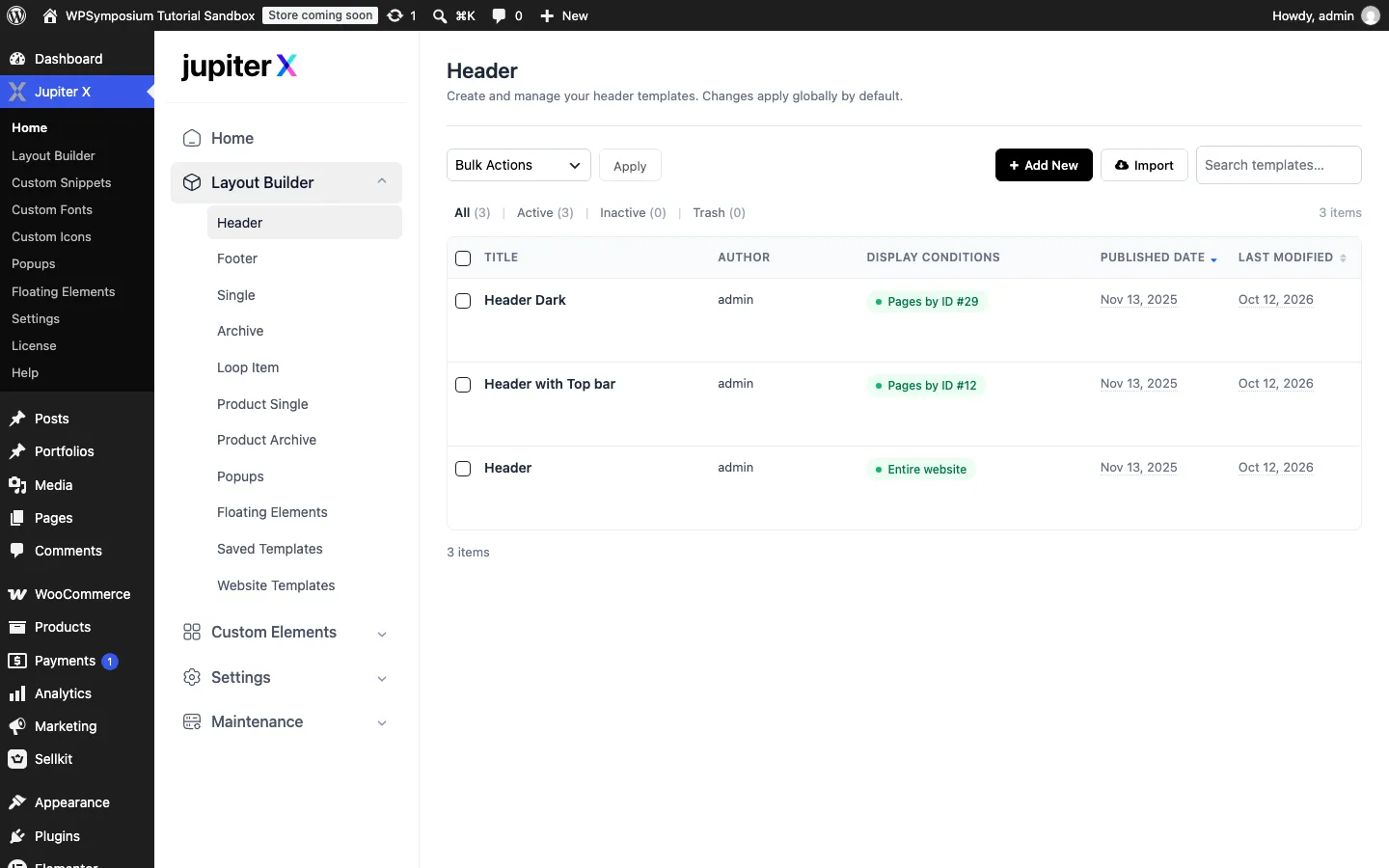Click the Entire website condition badge
This screenshot has width=1389, height=868.
tap(920, 470)
